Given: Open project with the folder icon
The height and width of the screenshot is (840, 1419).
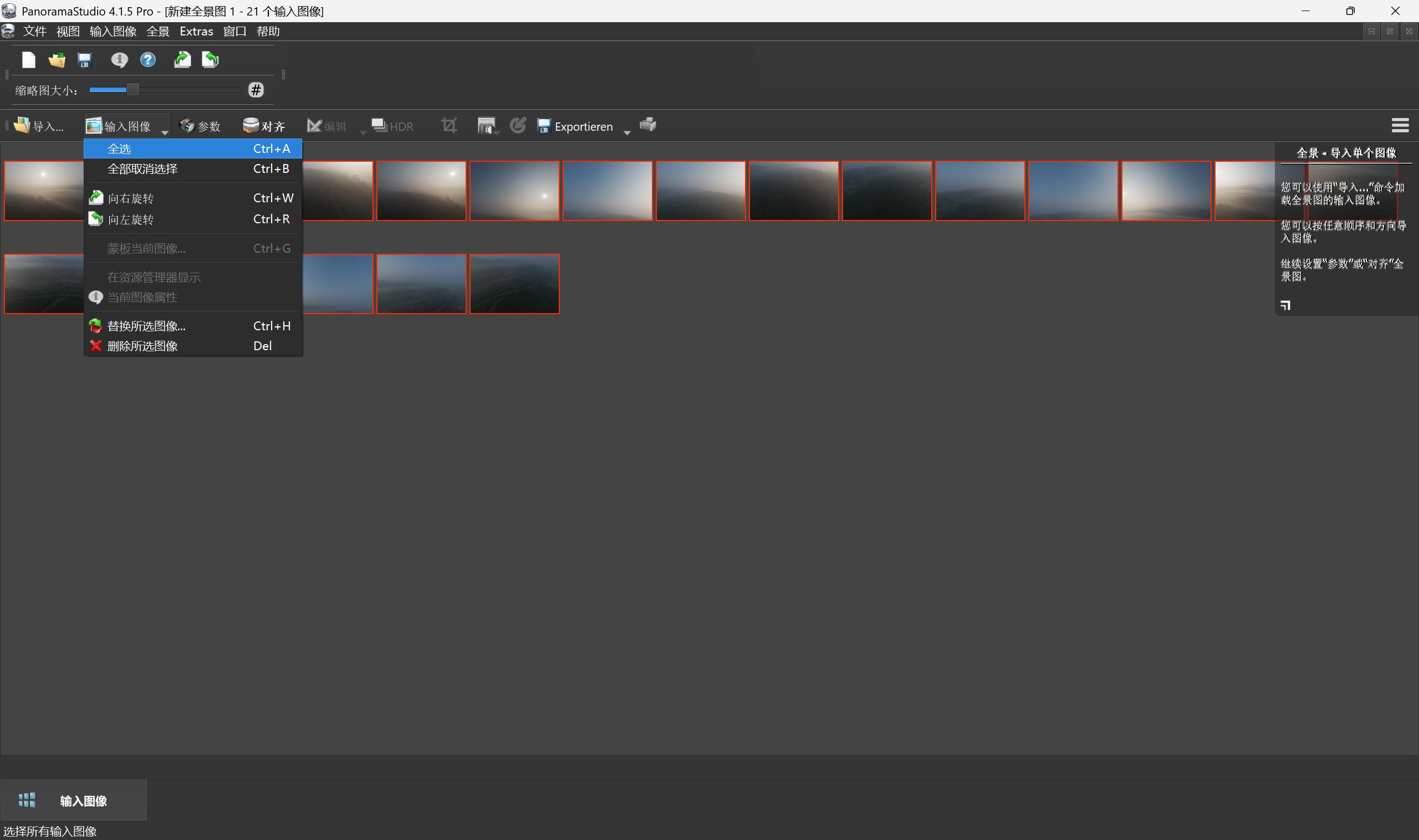Looking at the screenshot, I should point(57,60).
